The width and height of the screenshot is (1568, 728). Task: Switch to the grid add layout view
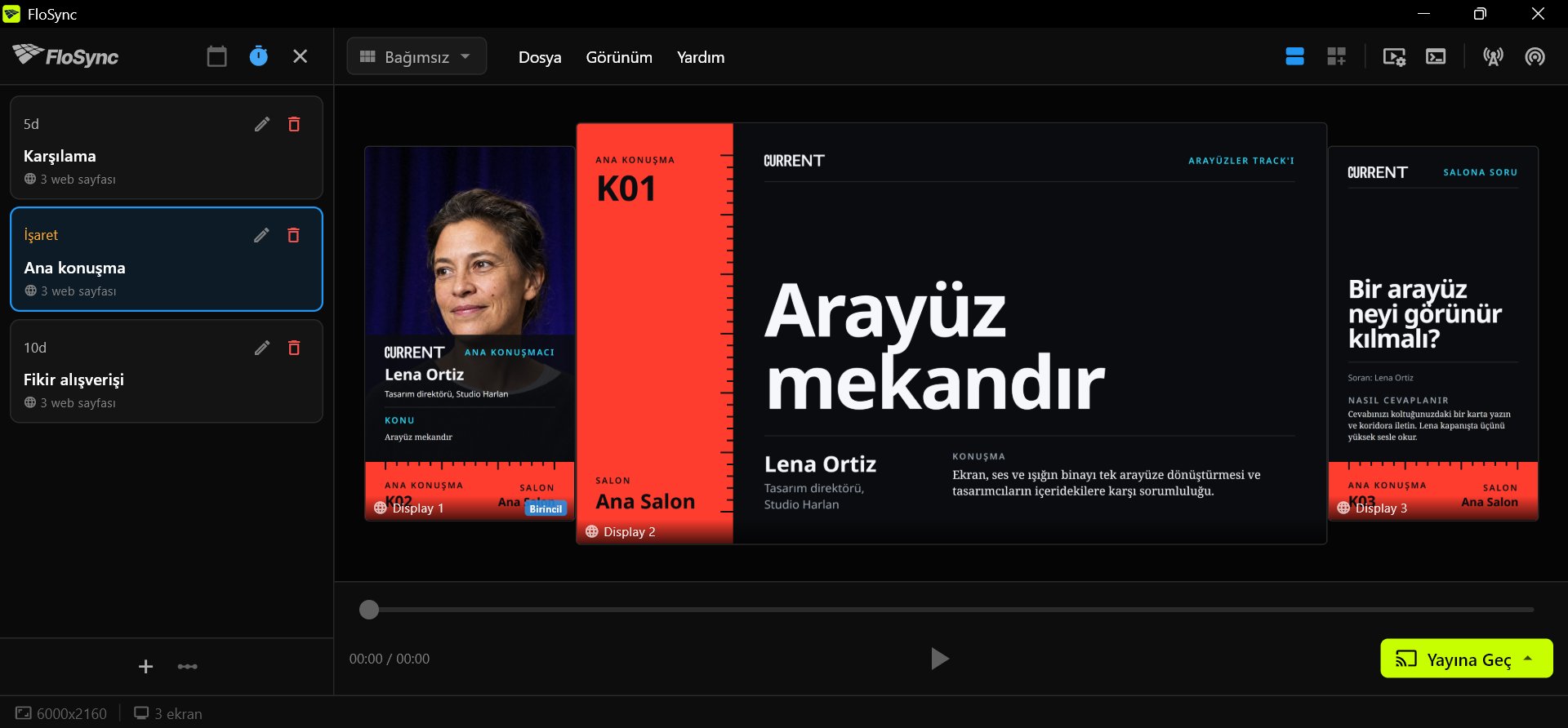1336,56
